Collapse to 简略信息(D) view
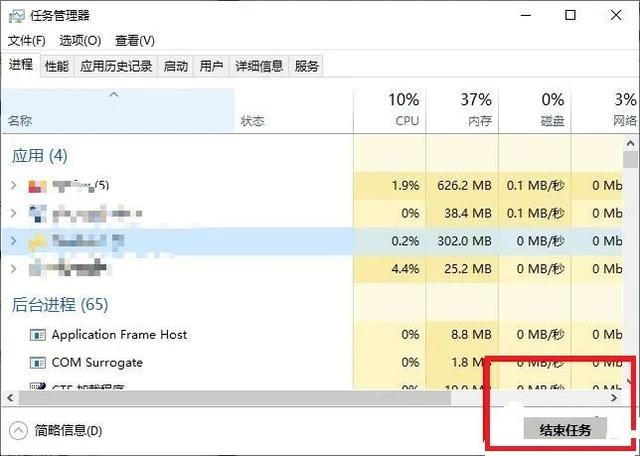Image resolution: width=640 pixels, height=456 pixels. [x=56, y=430]
